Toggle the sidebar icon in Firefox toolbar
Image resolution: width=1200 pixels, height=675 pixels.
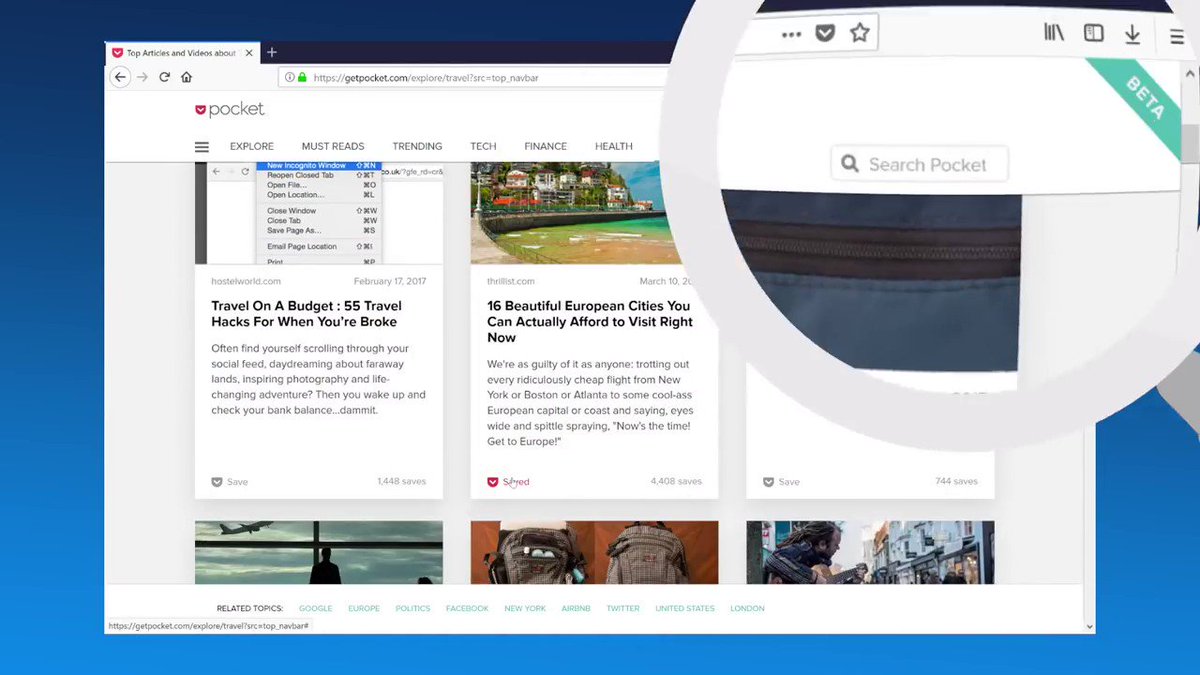1094,33
